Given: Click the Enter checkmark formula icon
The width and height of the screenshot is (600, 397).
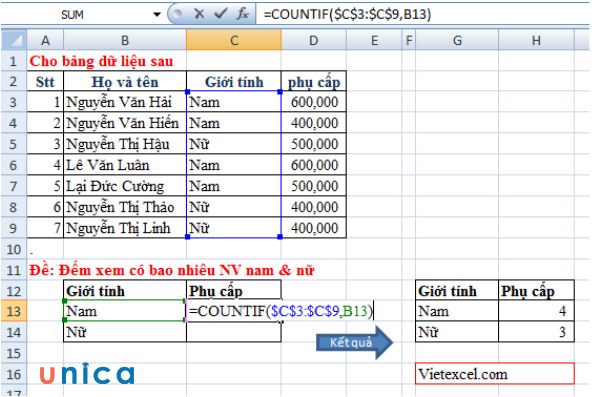Looking at the screenshot, I should [220, 14].
